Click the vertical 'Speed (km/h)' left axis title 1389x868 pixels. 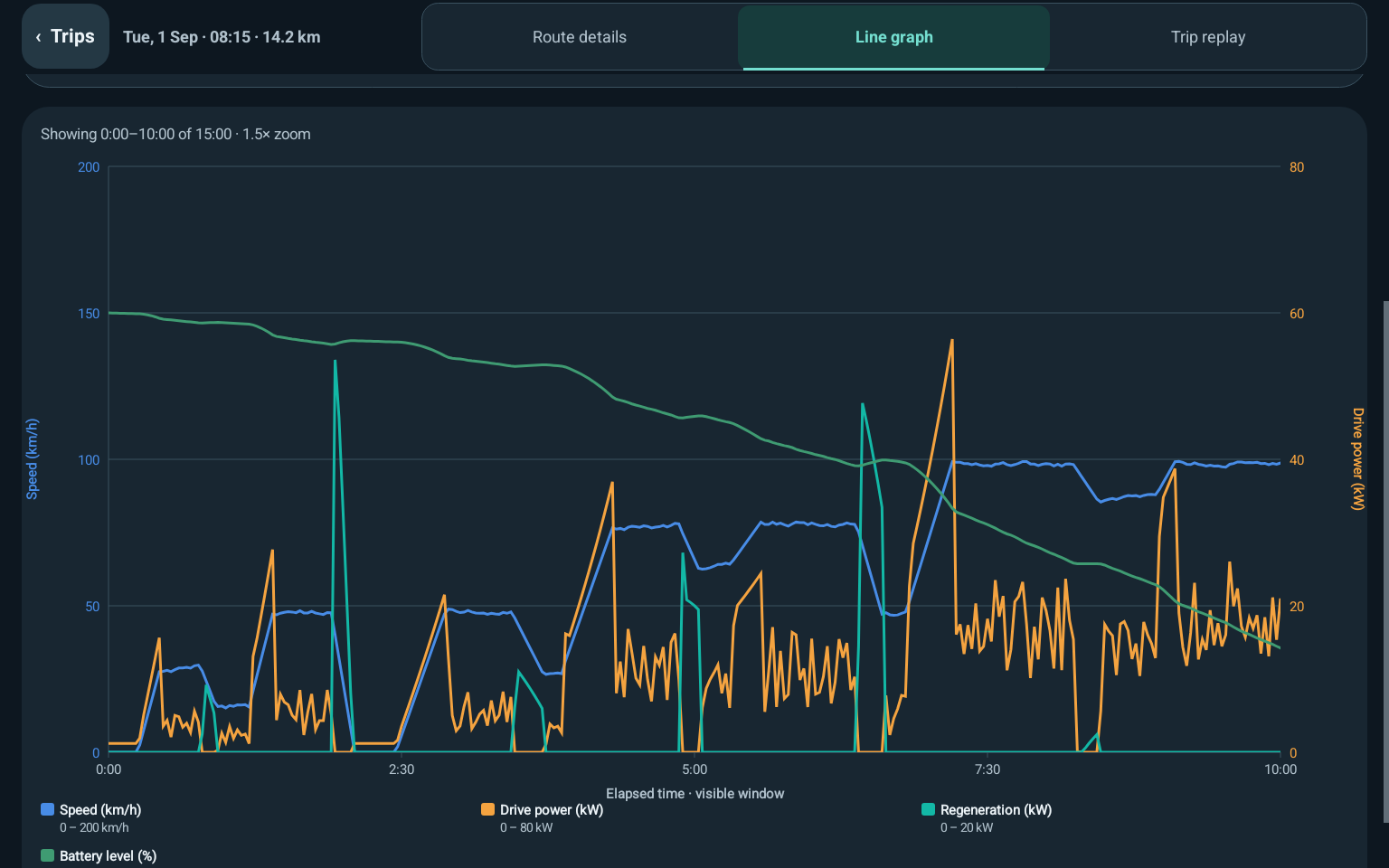pos(33,459)
